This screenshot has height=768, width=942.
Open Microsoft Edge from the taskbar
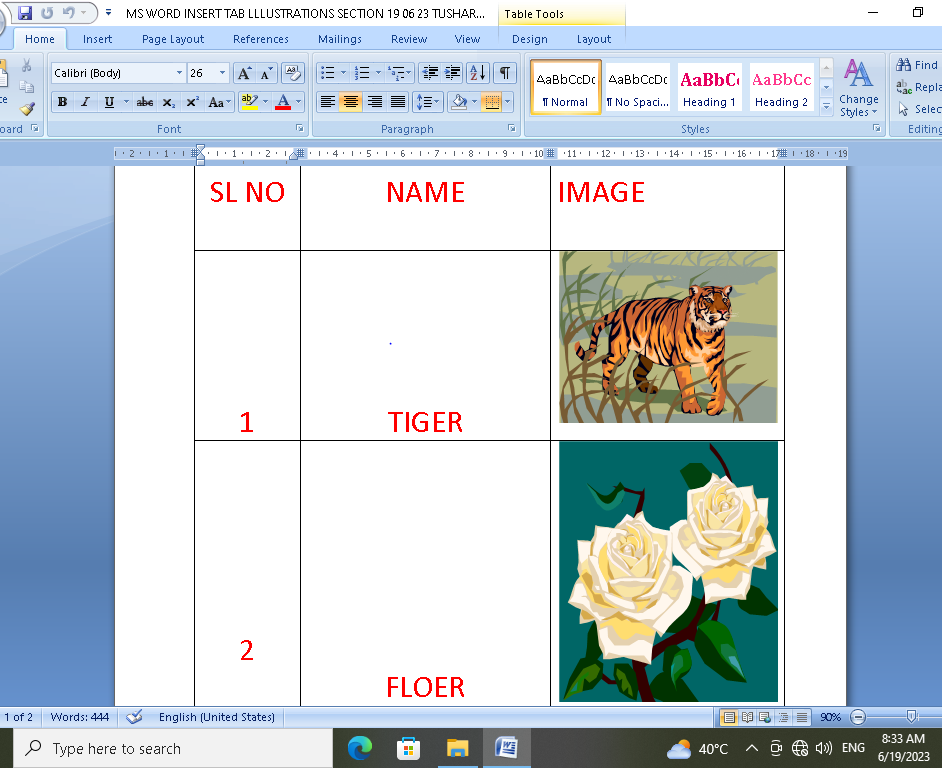coord(360,748)
